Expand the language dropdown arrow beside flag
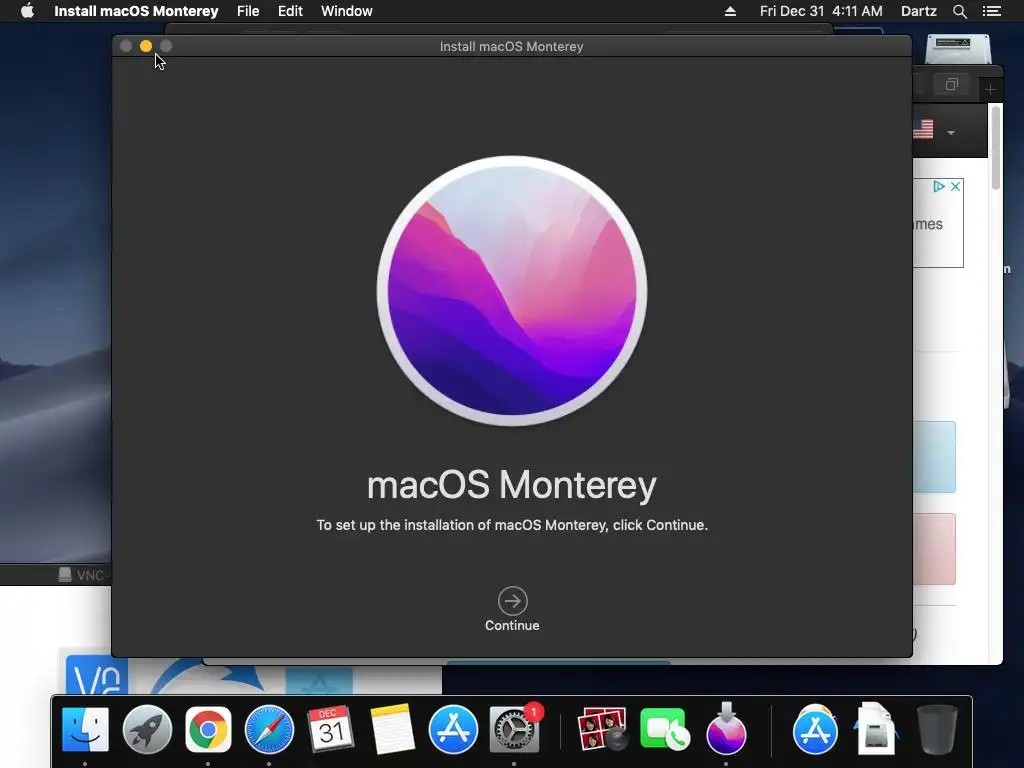The width and height of the screenshot is (1024, 768). click(x=951, y=133)
